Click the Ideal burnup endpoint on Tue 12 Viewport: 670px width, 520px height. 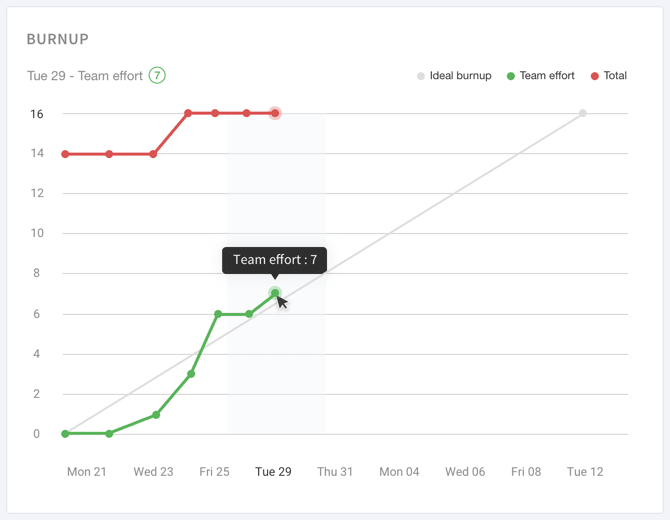coord(583,113)
